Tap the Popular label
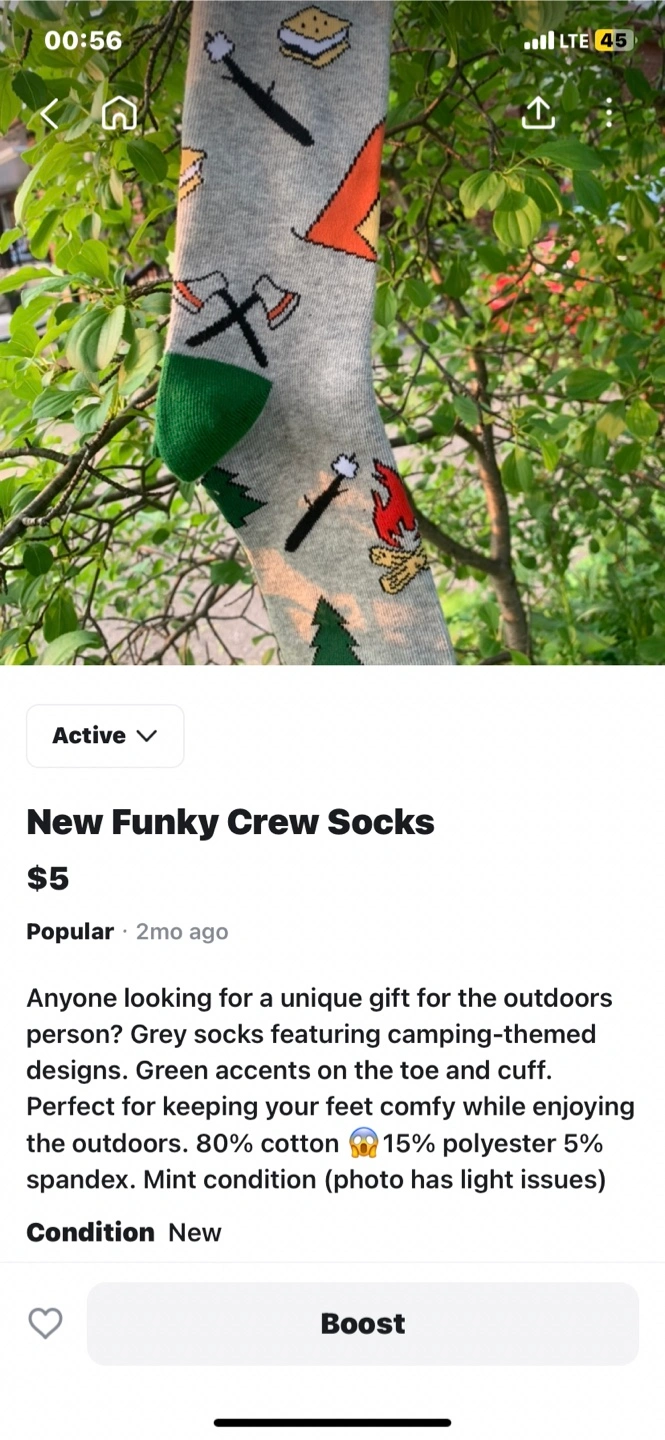 click(70, 932)
